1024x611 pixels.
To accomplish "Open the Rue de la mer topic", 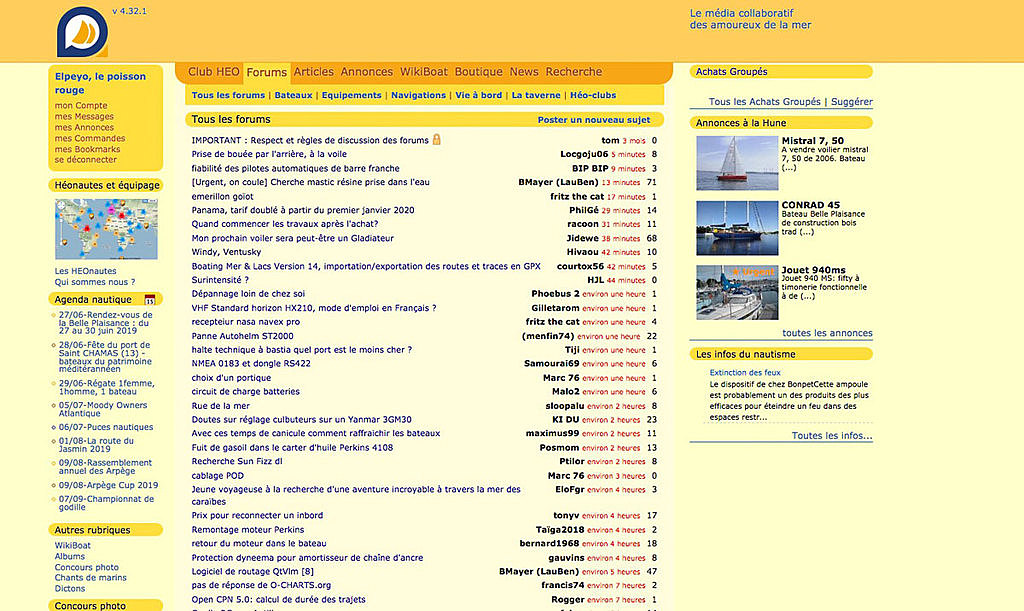I will 221,406.
